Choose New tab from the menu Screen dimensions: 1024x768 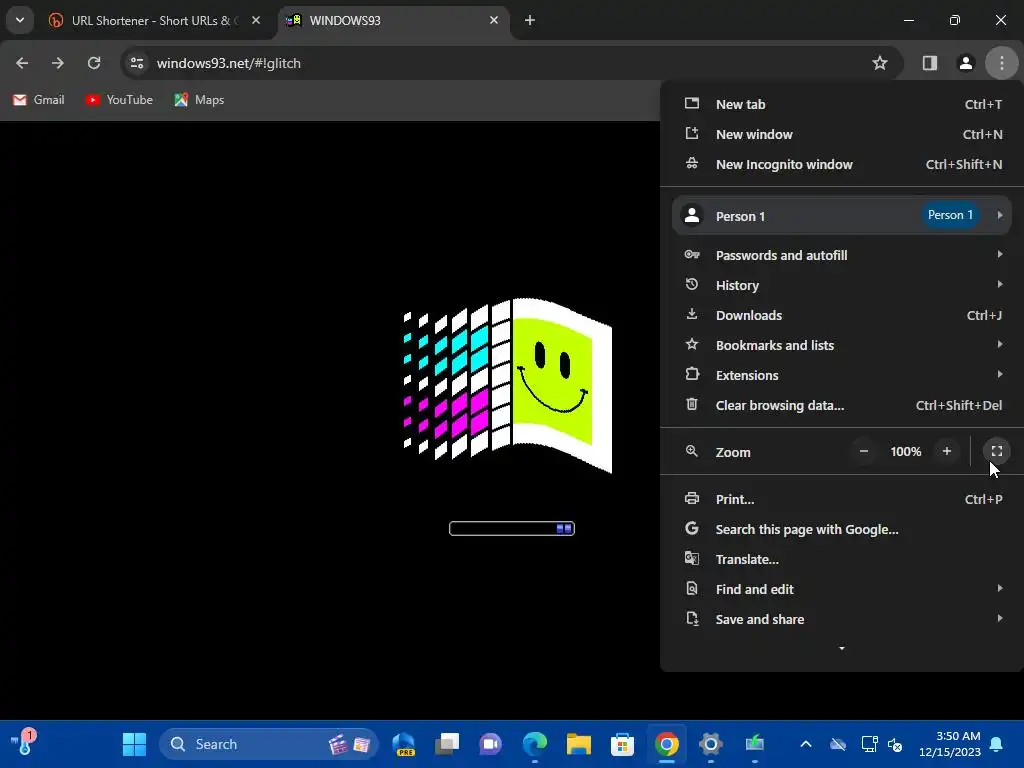pos(842,104)
